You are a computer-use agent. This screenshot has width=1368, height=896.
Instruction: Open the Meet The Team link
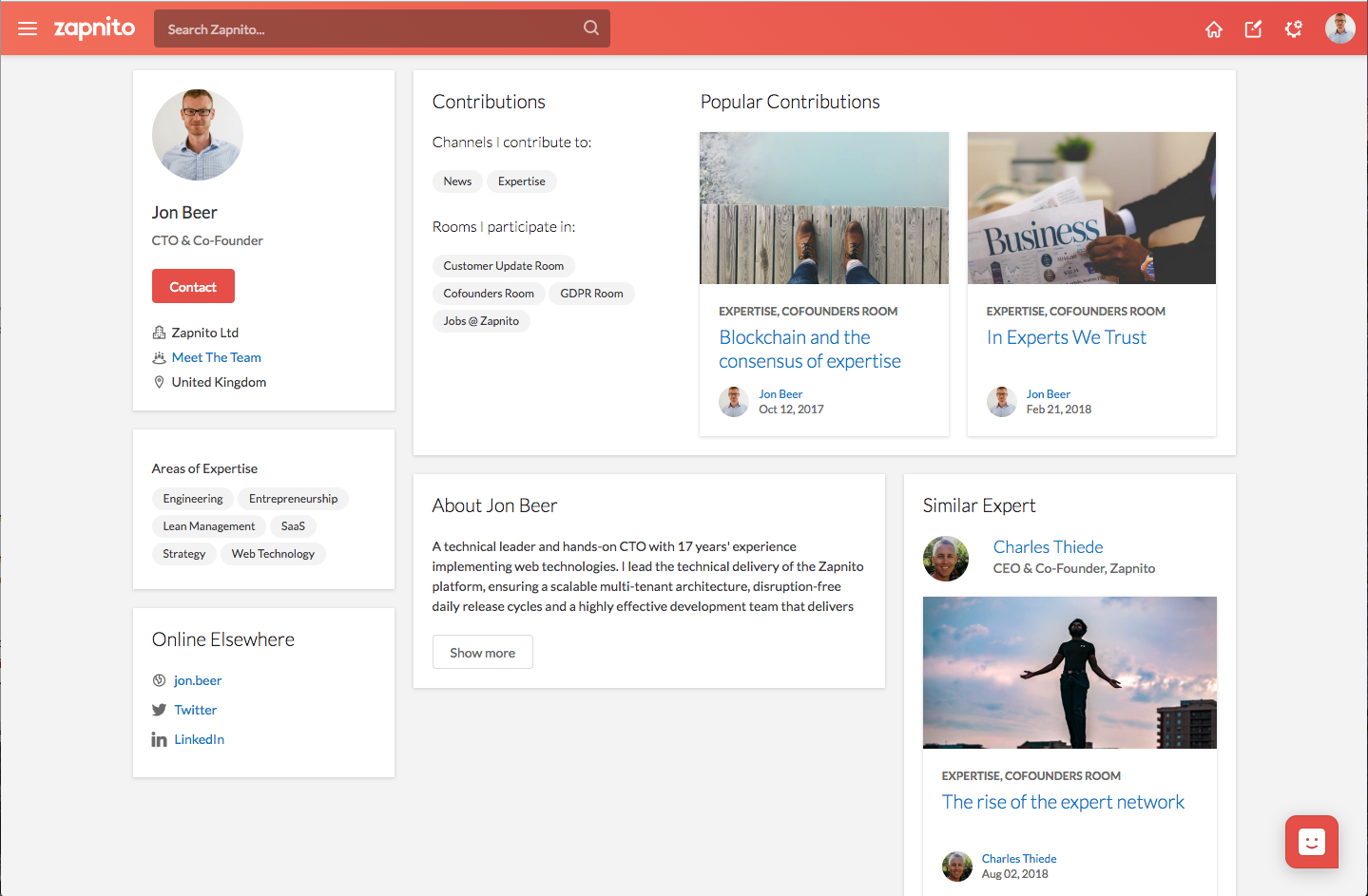[216, 357]
